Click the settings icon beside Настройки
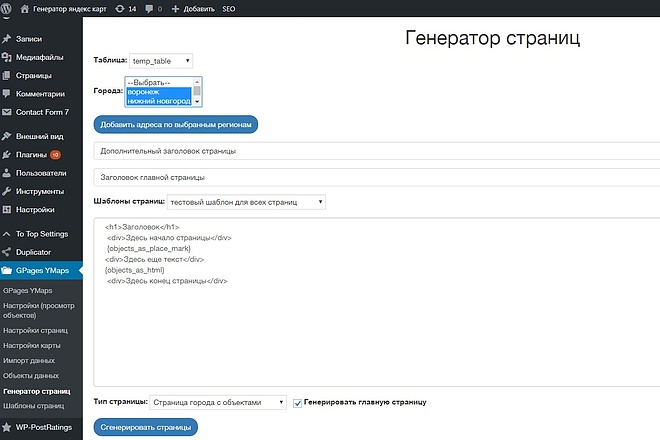This screenshot has width=660, height=440. tap(6, 209)
